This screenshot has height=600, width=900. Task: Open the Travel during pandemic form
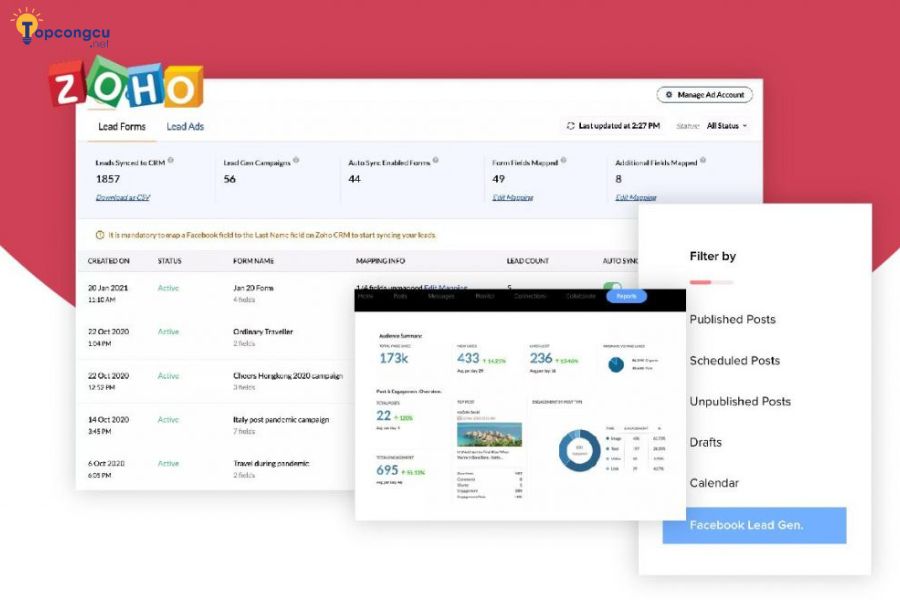pos(271,463)
